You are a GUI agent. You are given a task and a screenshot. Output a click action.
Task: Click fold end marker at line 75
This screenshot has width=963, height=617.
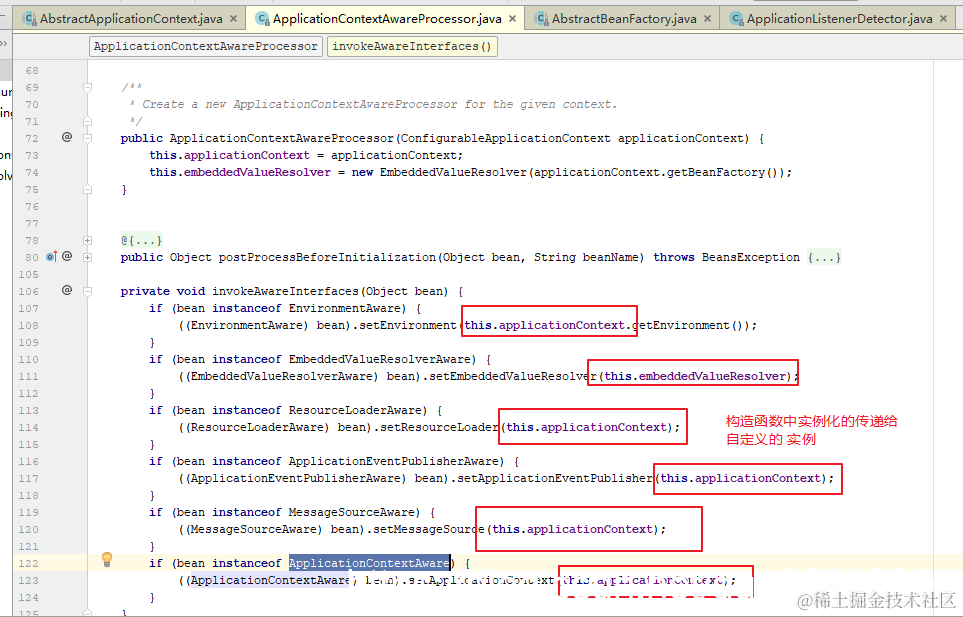pos(87,190)
